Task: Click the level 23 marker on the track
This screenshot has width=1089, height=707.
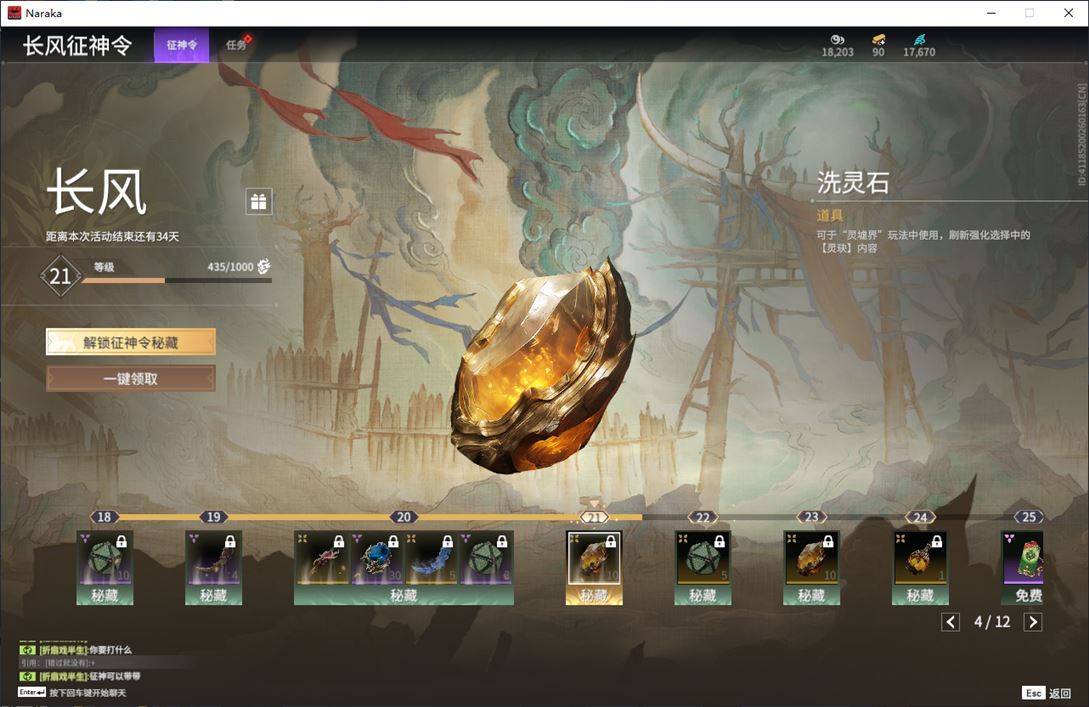Action: pos(811,517)
